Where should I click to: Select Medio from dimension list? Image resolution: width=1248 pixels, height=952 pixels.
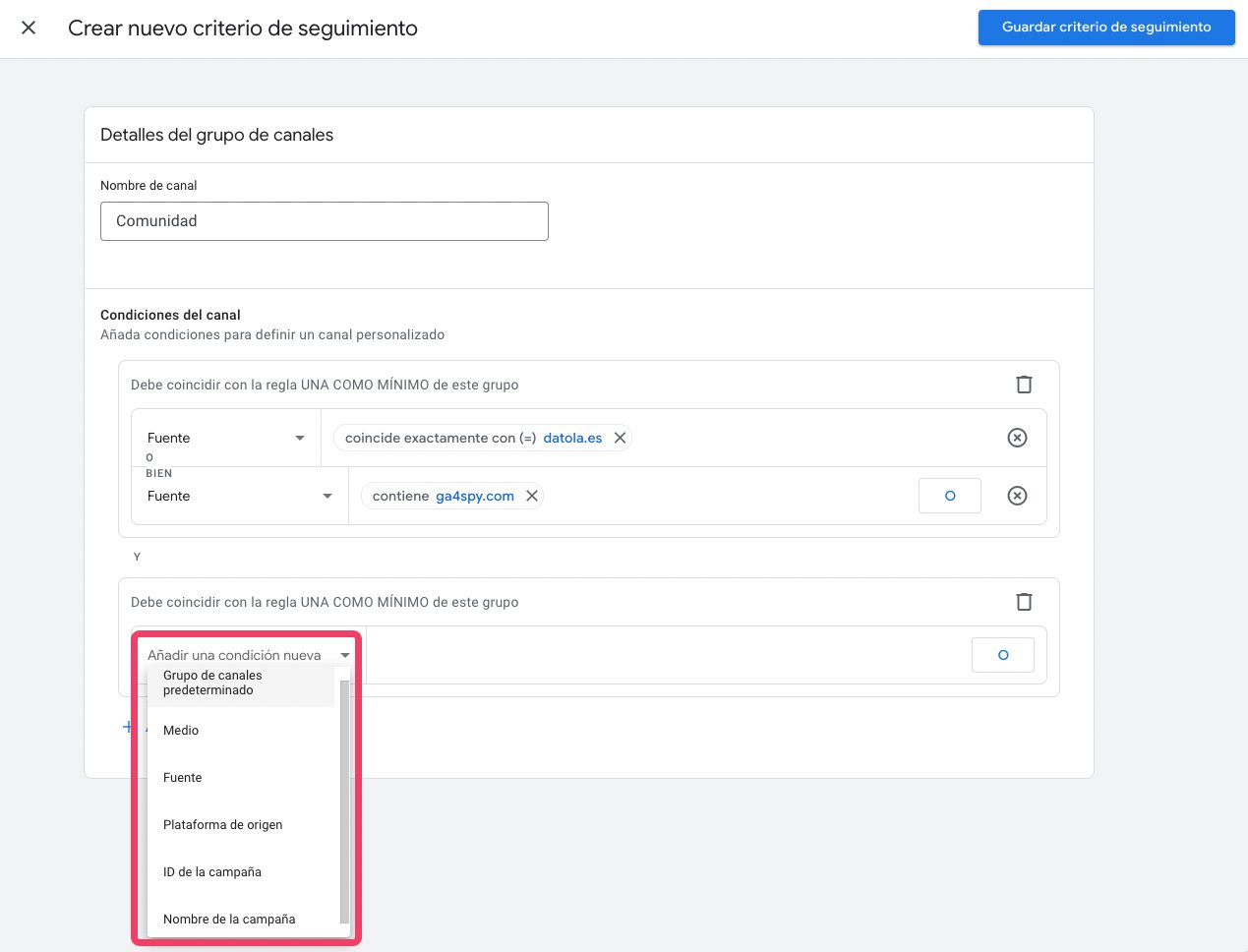pyautogui.click(x=241, y=730)
